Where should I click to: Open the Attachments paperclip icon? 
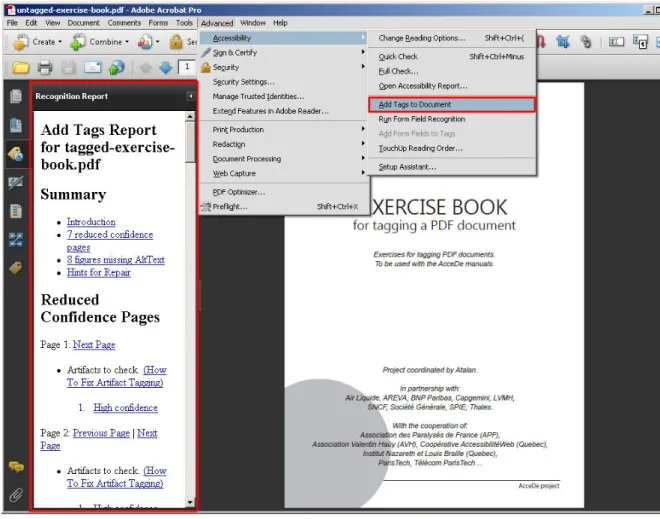click(16, 495)
